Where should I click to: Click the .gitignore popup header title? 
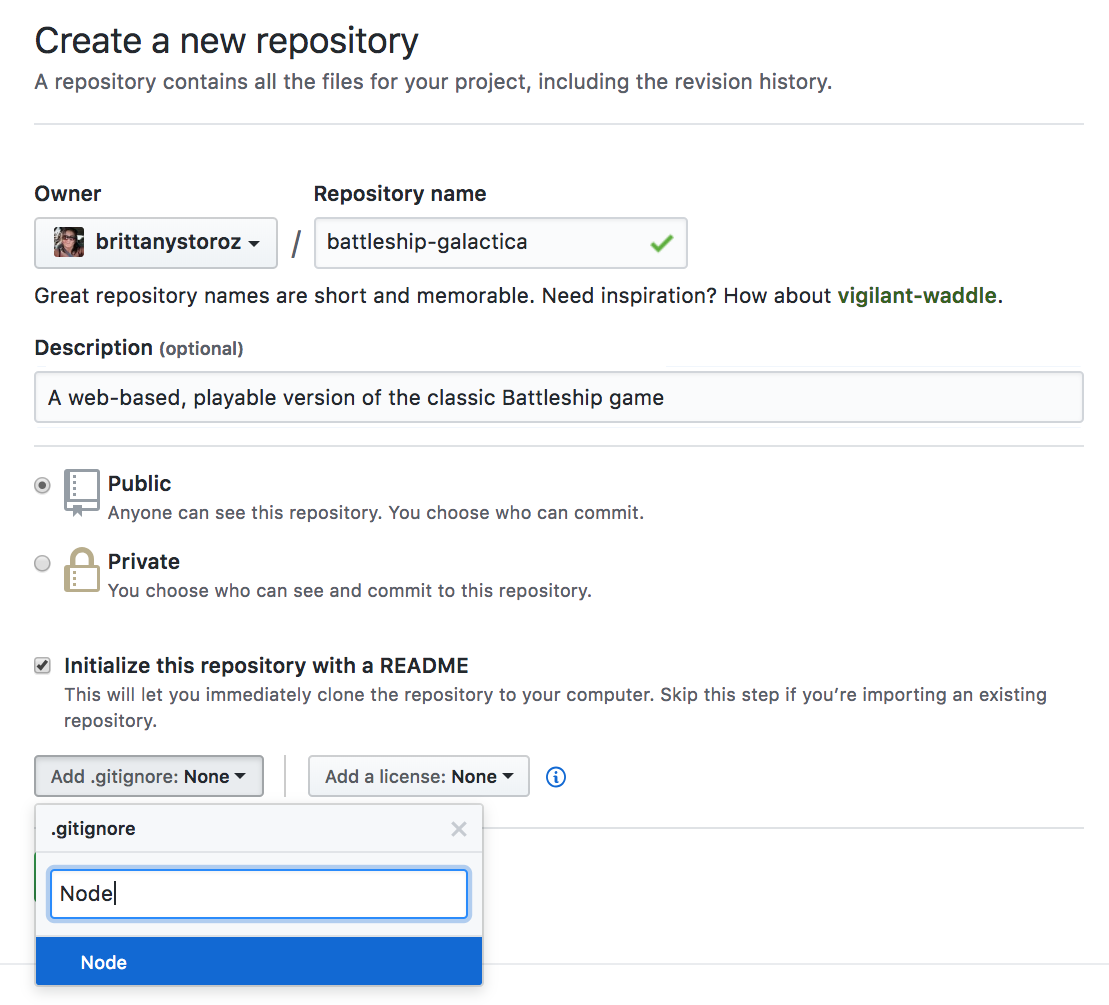[93, 829]
